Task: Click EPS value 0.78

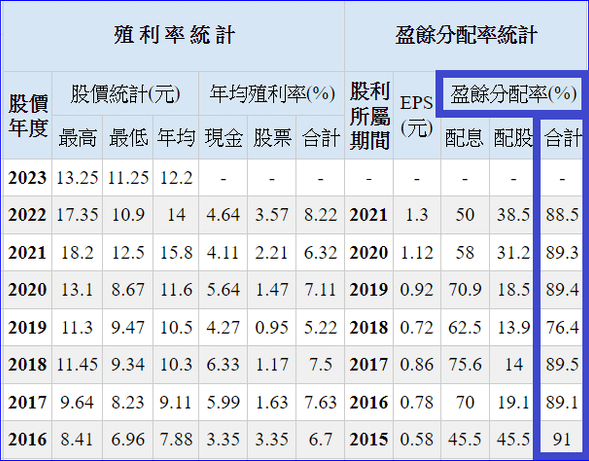Action: pos(417,402)
